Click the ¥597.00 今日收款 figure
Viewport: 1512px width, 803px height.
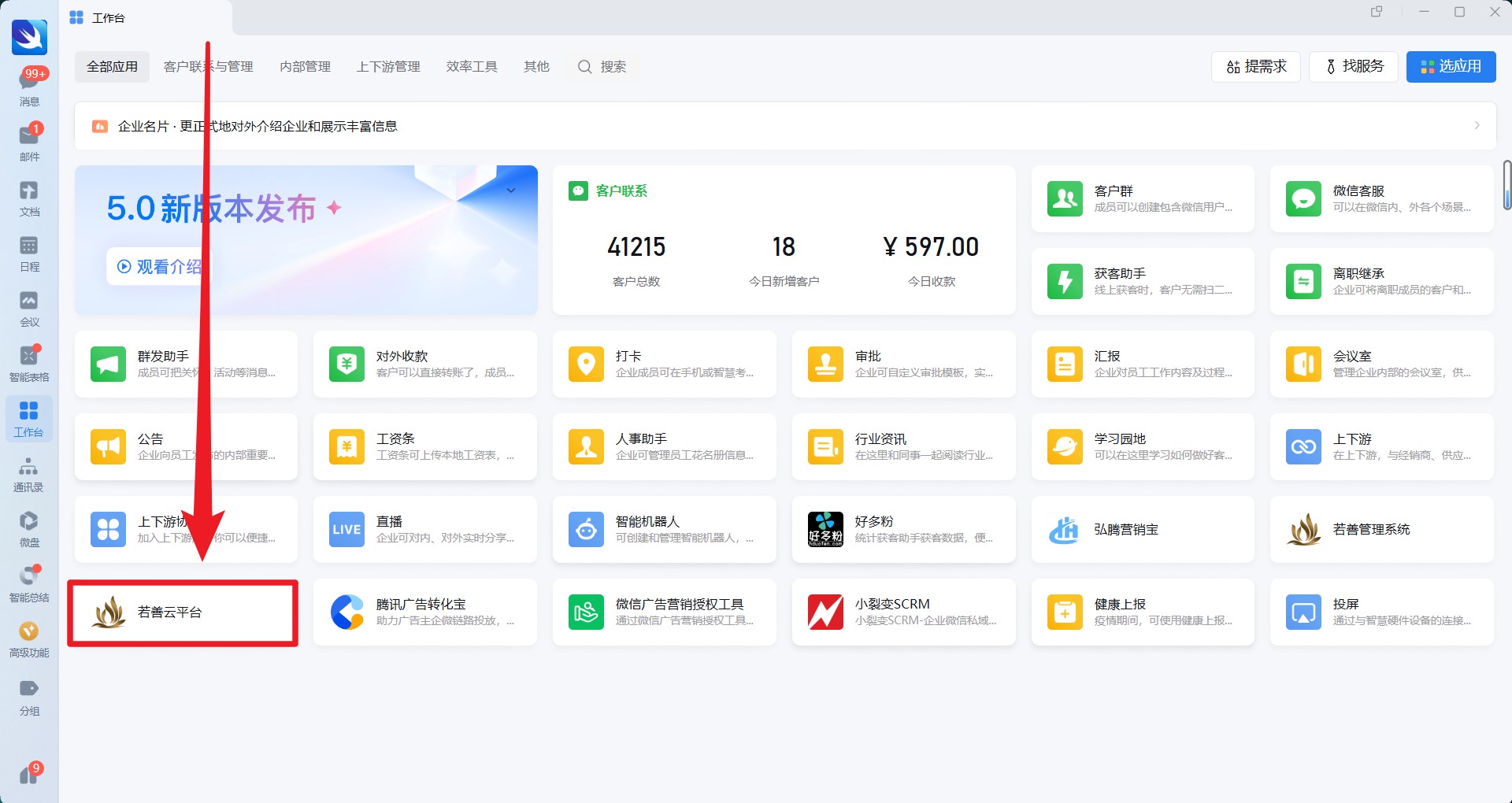click(x=931, y=247)
